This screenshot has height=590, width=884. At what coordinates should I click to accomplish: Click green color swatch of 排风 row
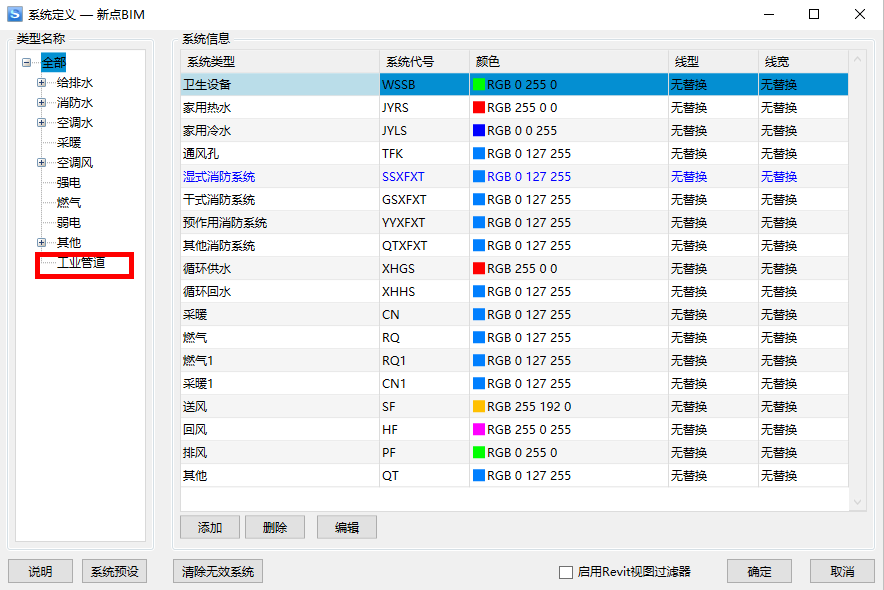479,453
